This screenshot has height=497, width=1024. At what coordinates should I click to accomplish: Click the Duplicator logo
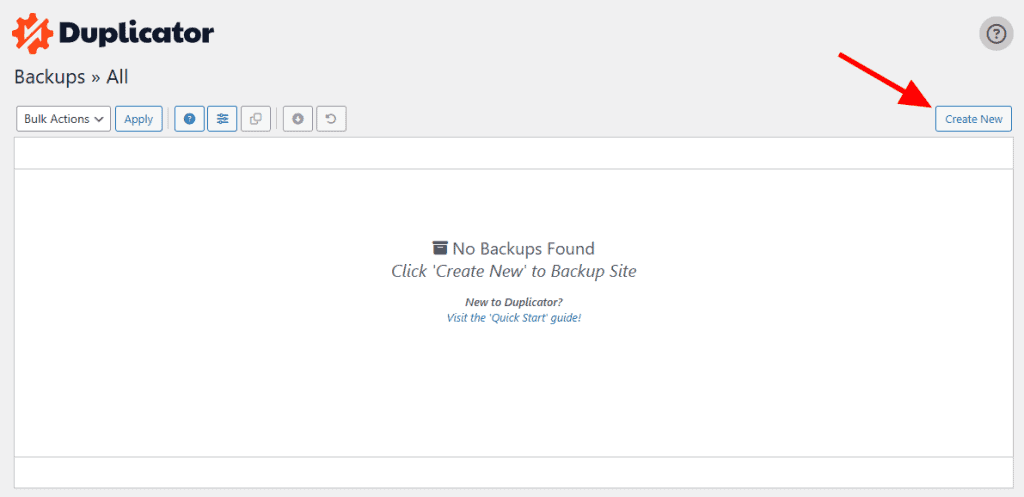coord(113,35)
